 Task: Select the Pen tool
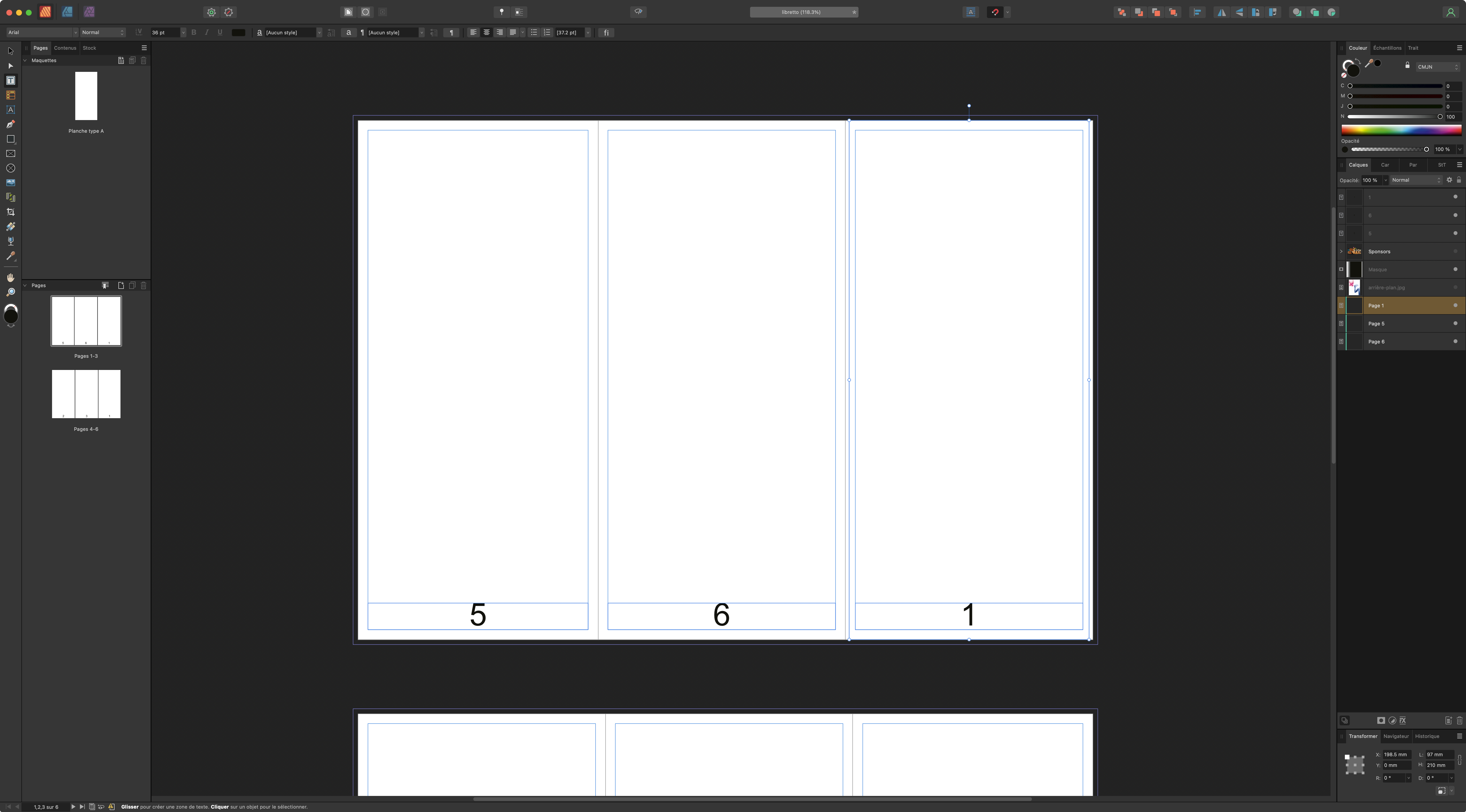point(10,124)
